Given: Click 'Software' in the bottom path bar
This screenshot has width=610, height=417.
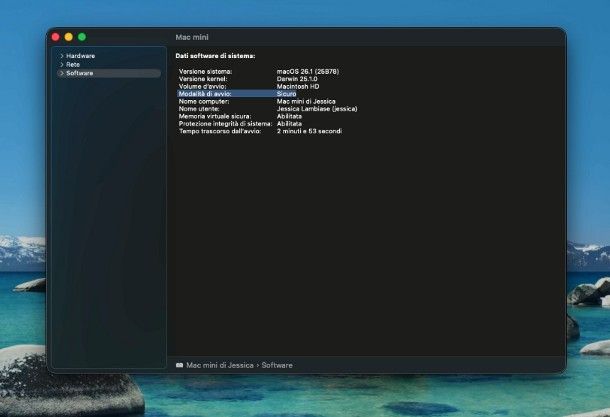Looking at the screenshot, I should 277,365.
